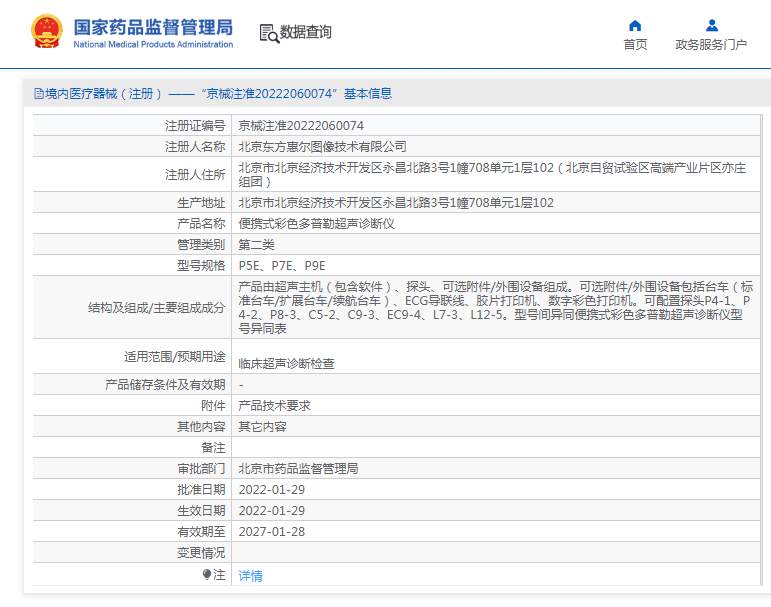Open the 数据查询 text link
The width and height of the screenshot is (771, 607).
[x=306, y=32]
